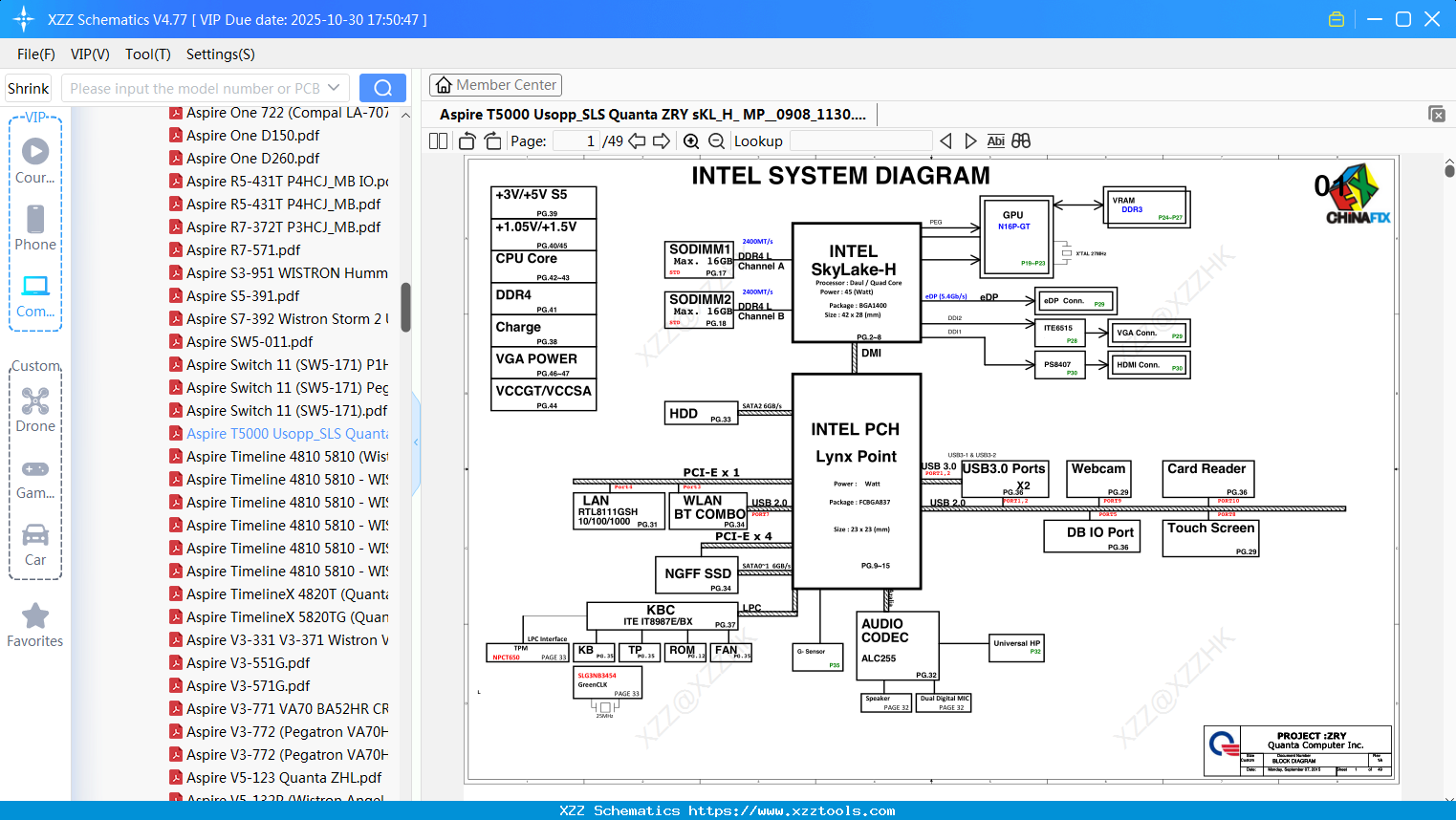Viewport: 1456px width, 820px height.
Task: Go to next page arrow
Action: coord(662,141)
